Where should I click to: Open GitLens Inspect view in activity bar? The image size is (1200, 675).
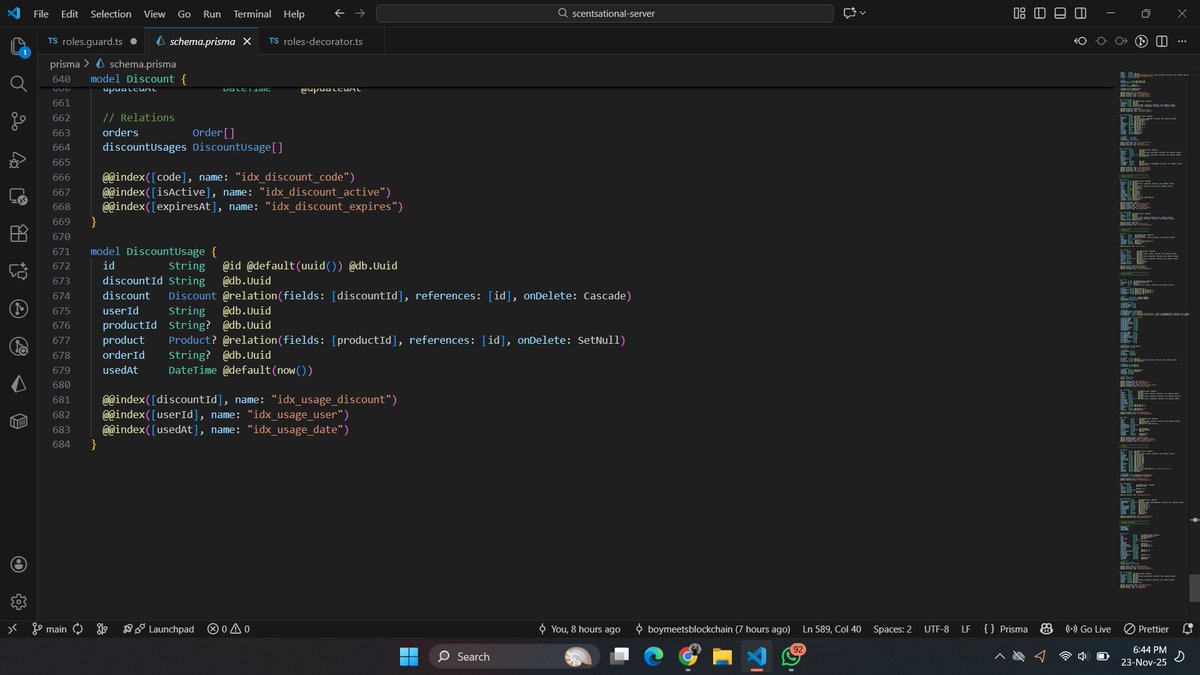click(x=18, y=346)
